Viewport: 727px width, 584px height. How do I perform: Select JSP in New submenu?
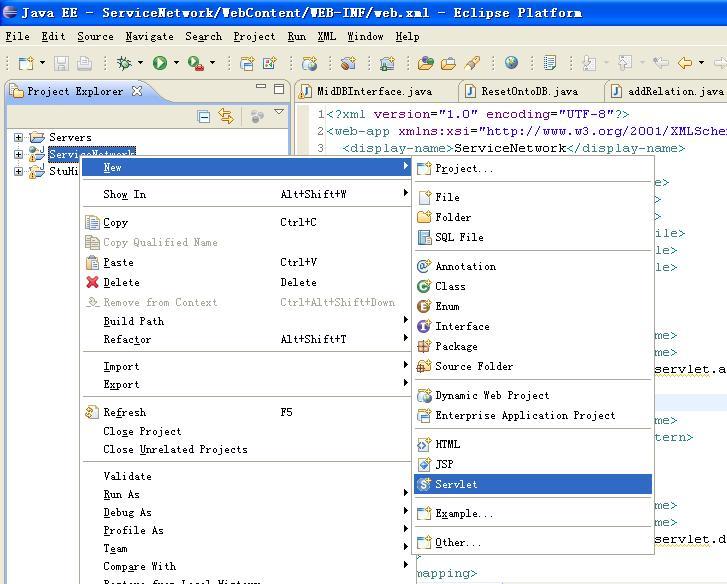pos(533,464)
